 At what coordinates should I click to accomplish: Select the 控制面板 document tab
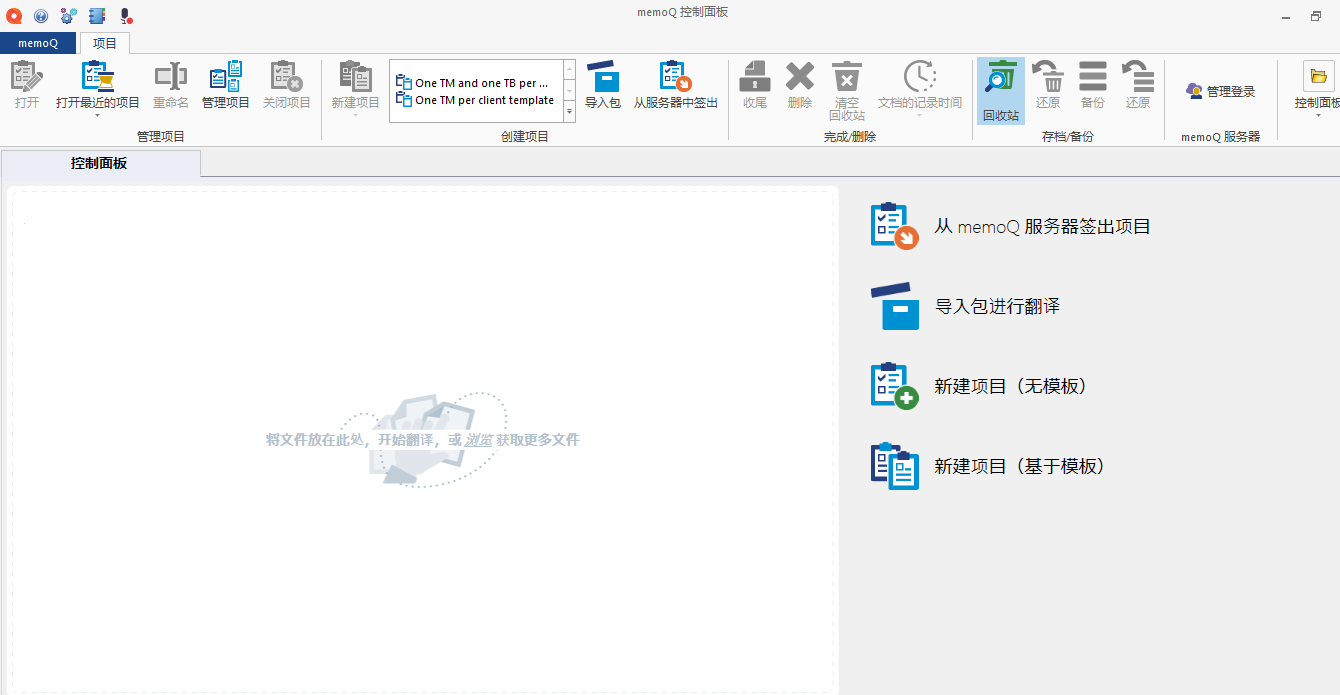[x=100, y=163]
